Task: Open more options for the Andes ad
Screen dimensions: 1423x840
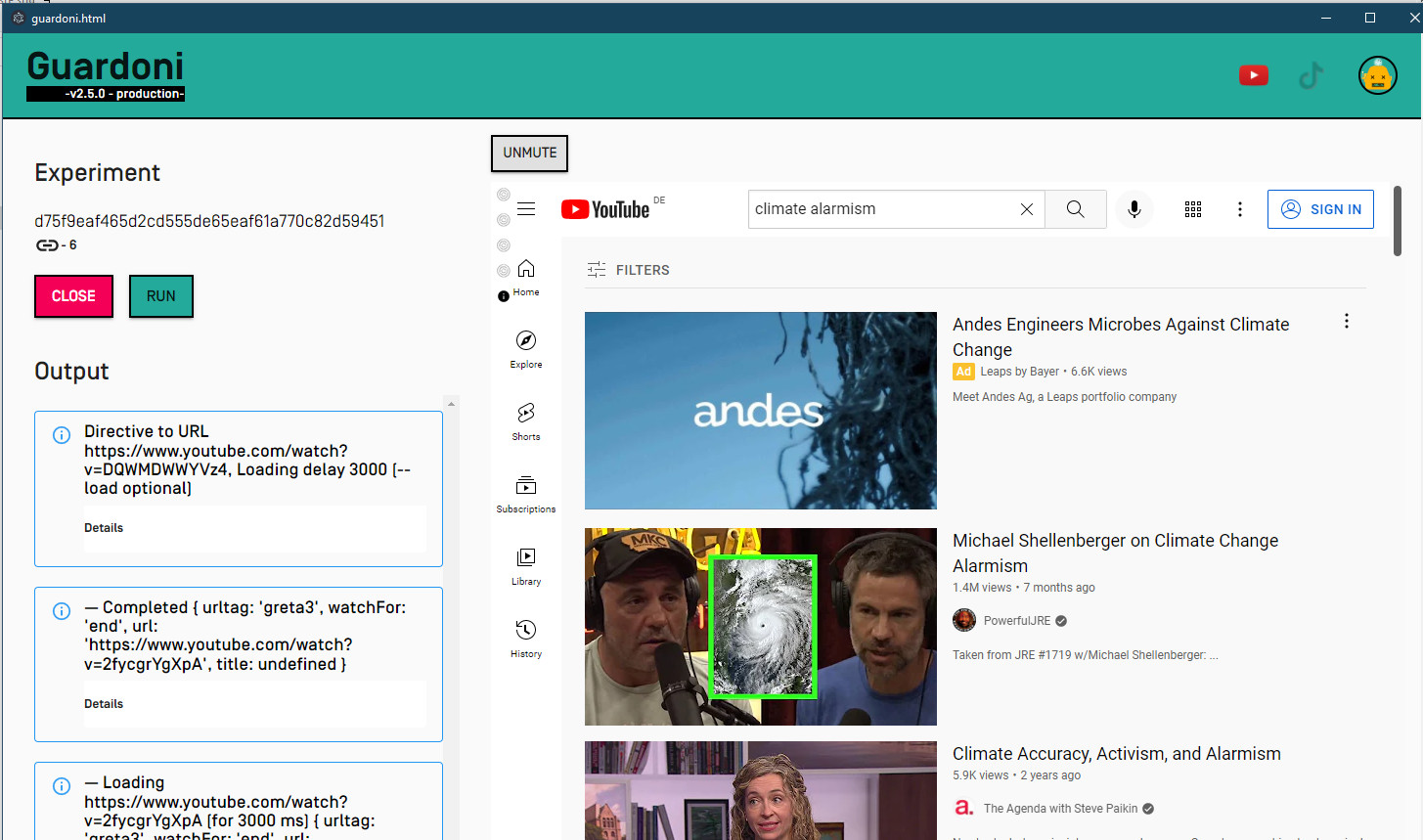Action: click(x=1347, y=322)
